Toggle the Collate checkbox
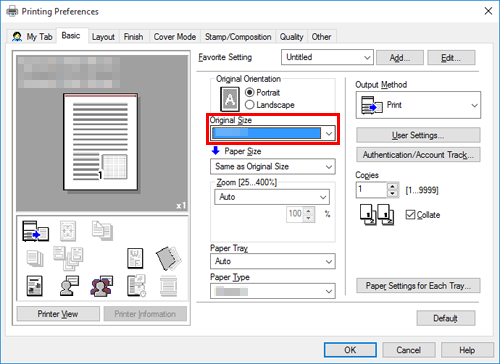 pyautogui.click(x=410, y=215)
